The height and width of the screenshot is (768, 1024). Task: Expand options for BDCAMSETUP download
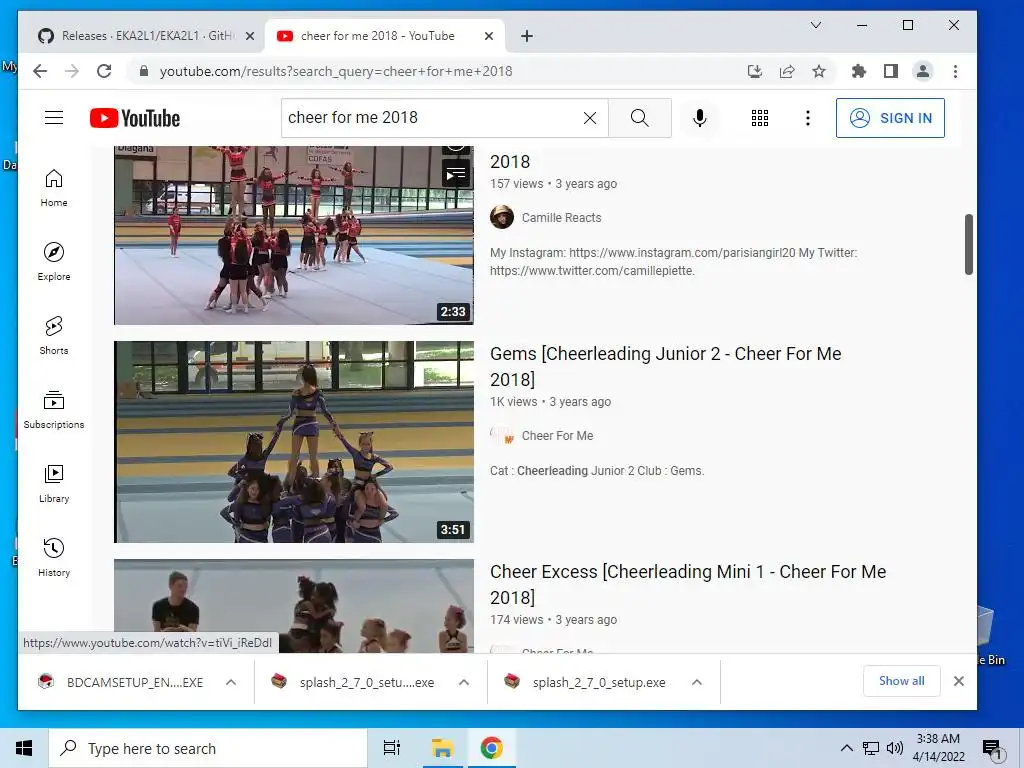pos(231,682)
